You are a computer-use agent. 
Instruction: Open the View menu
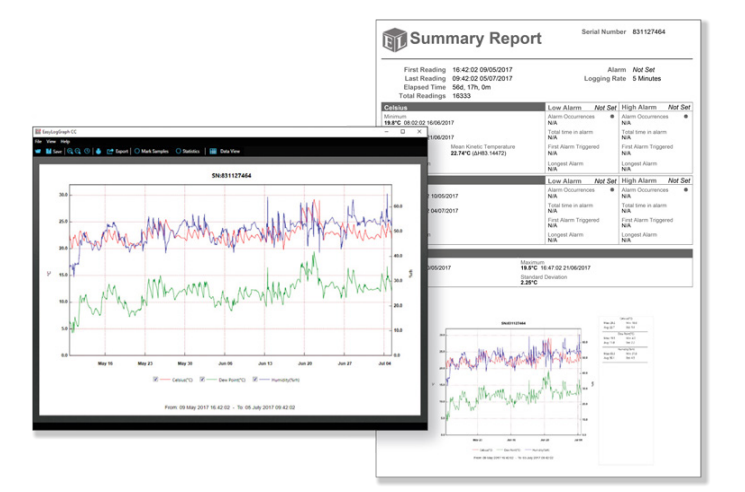click(50, 142)
